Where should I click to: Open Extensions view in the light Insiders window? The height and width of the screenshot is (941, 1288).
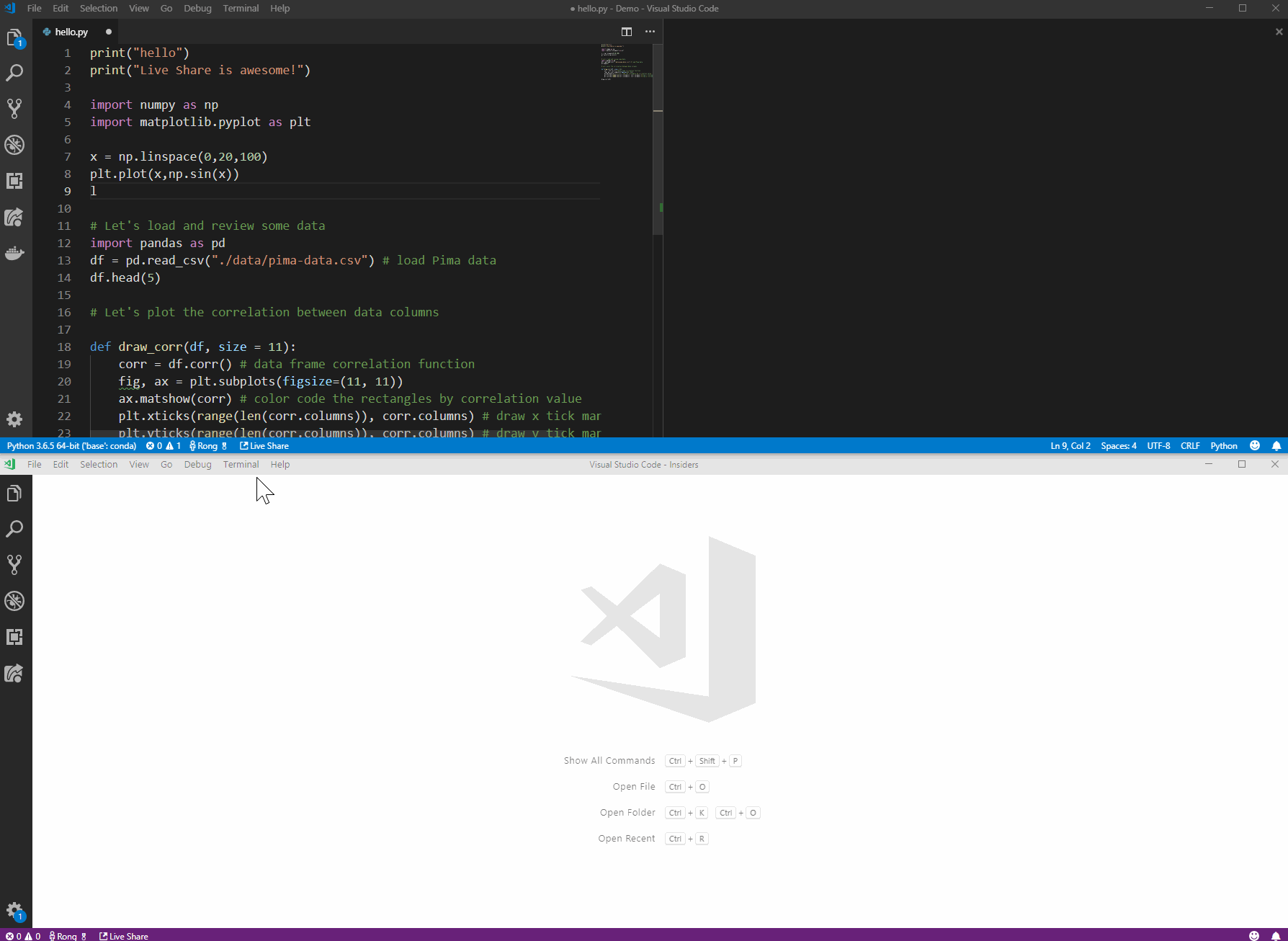(x=14, y=637)
